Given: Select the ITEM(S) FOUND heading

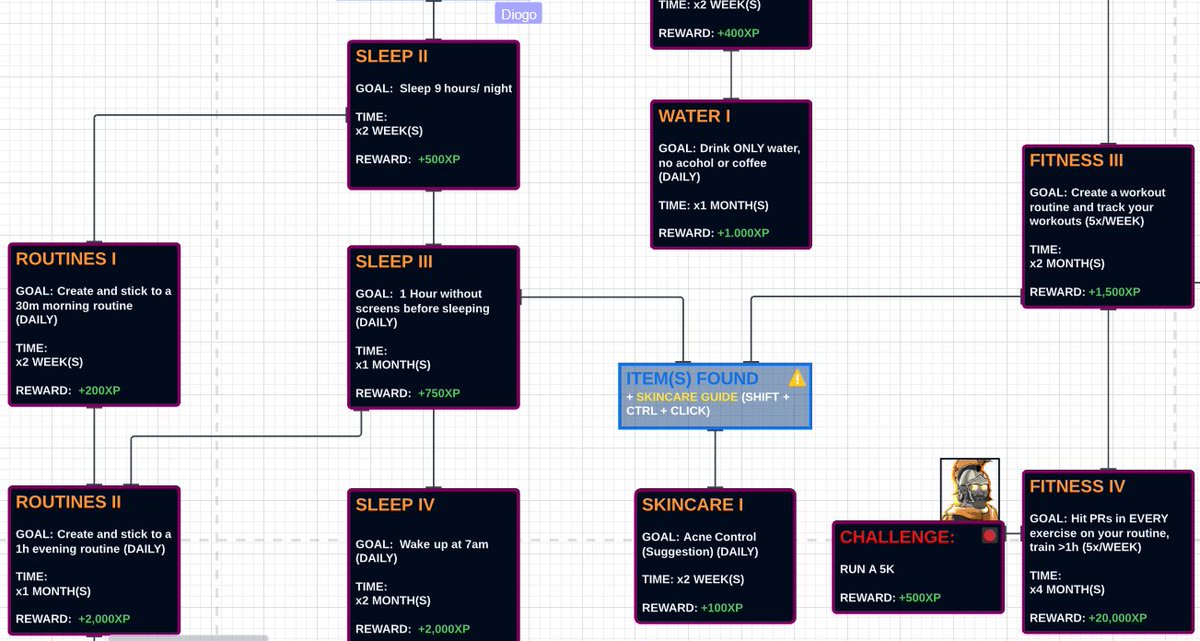Looking at the screenshot, I should click(x=692, y=379).
